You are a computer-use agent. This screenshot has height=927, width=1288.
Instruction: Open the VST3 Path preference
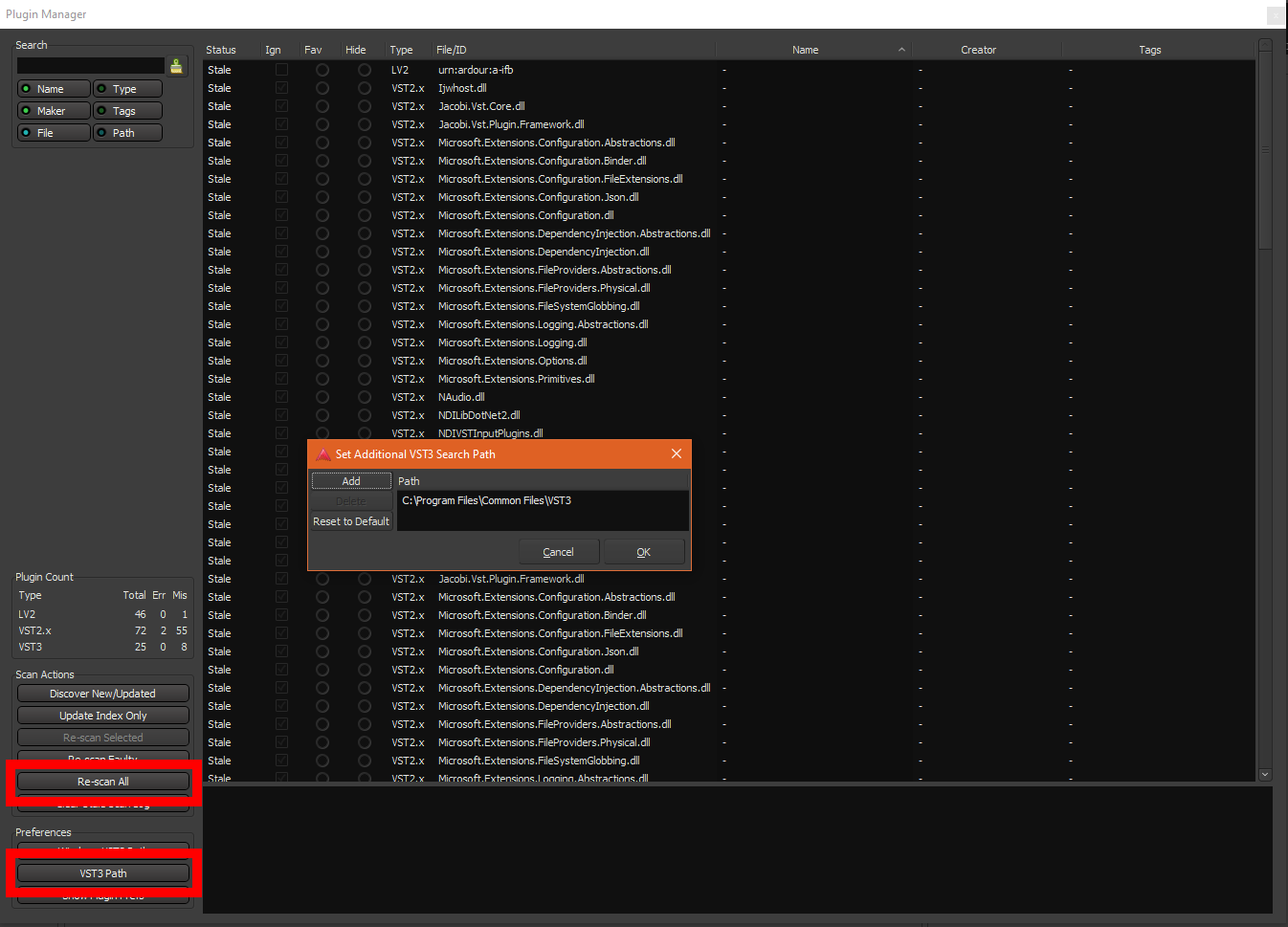103,873
